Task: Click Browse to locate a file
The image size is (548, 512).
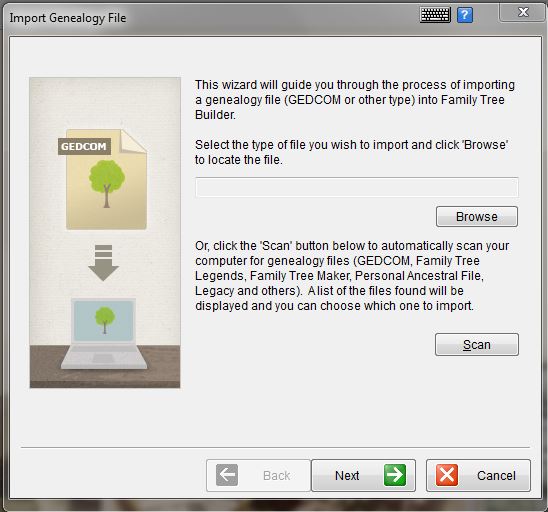Action: tap(477, 217)
